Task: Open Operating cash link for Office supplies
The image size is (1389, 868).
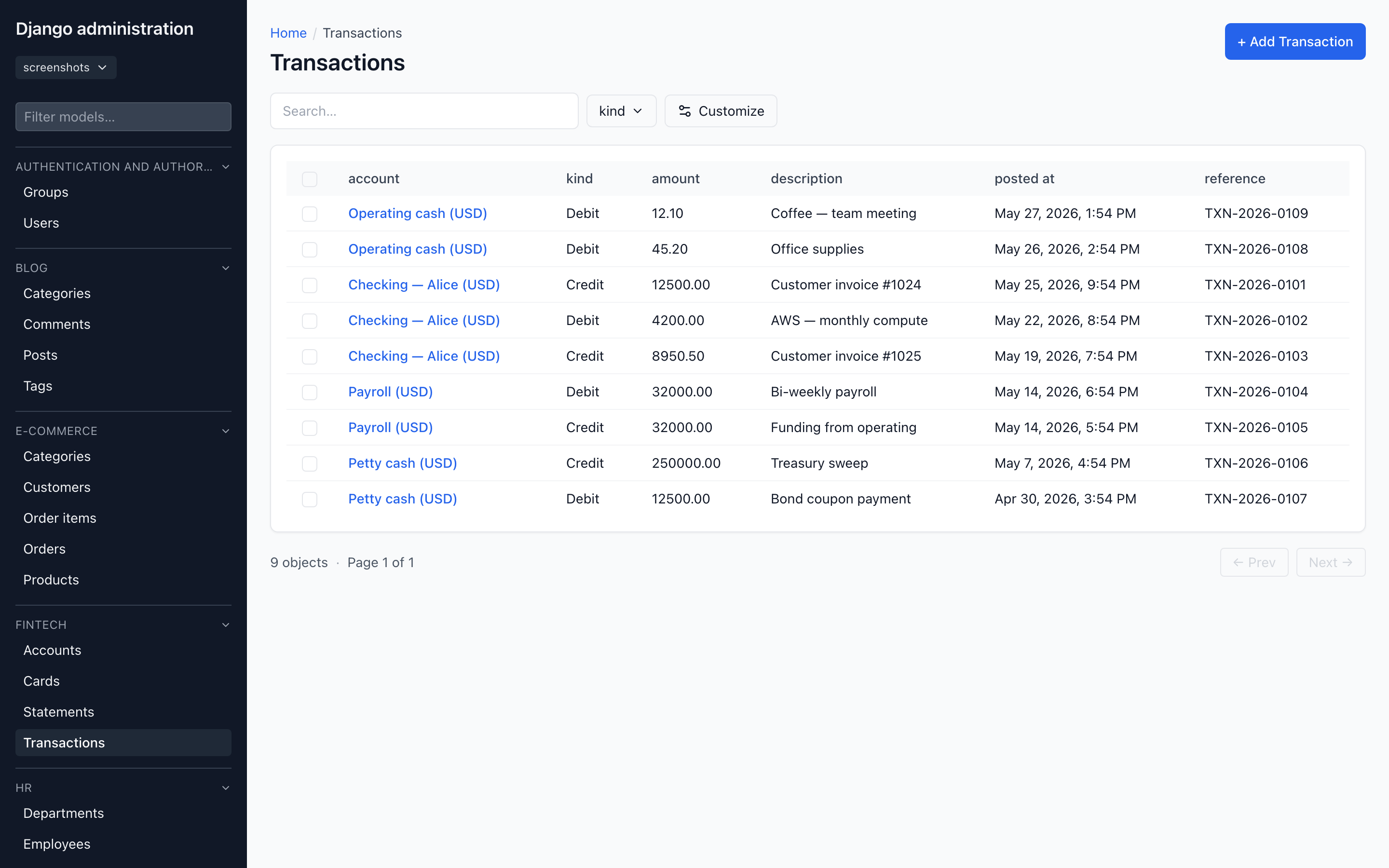Action: point(417,249)
